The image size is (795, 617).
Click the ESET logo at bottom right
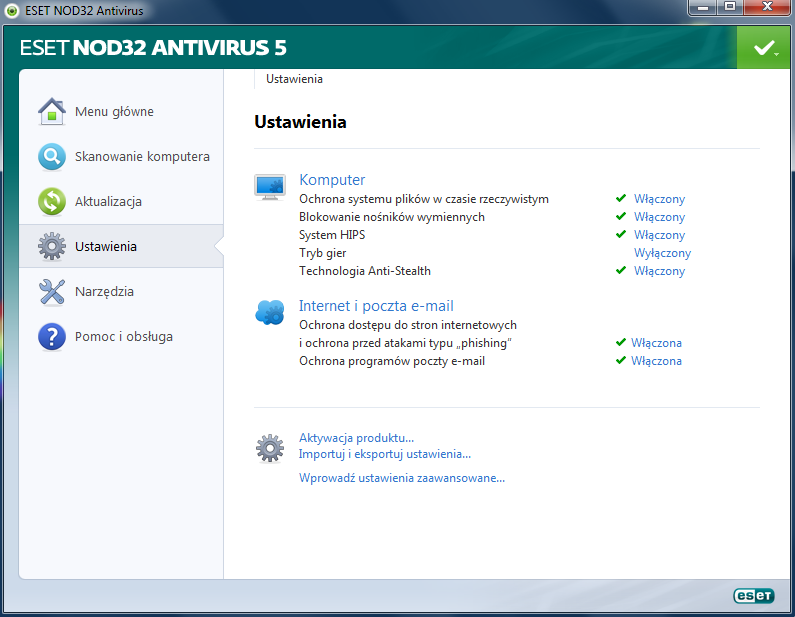753,596
